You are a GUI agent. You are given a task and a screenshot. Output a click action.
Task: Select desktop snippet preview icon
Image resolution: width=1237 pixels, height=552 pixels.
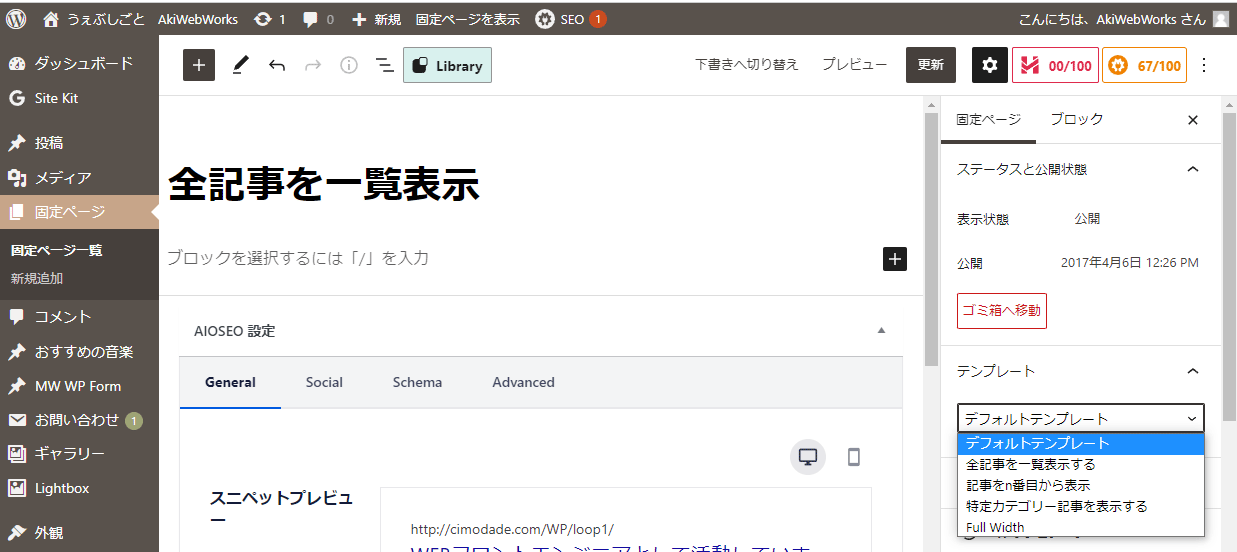(x=808, y=457)
